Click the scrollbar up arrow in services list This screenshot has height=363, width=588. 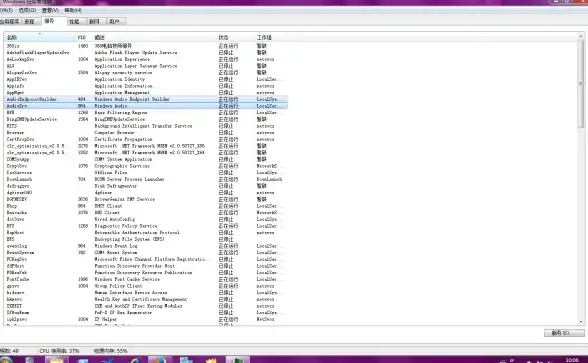tap(581, 36)
